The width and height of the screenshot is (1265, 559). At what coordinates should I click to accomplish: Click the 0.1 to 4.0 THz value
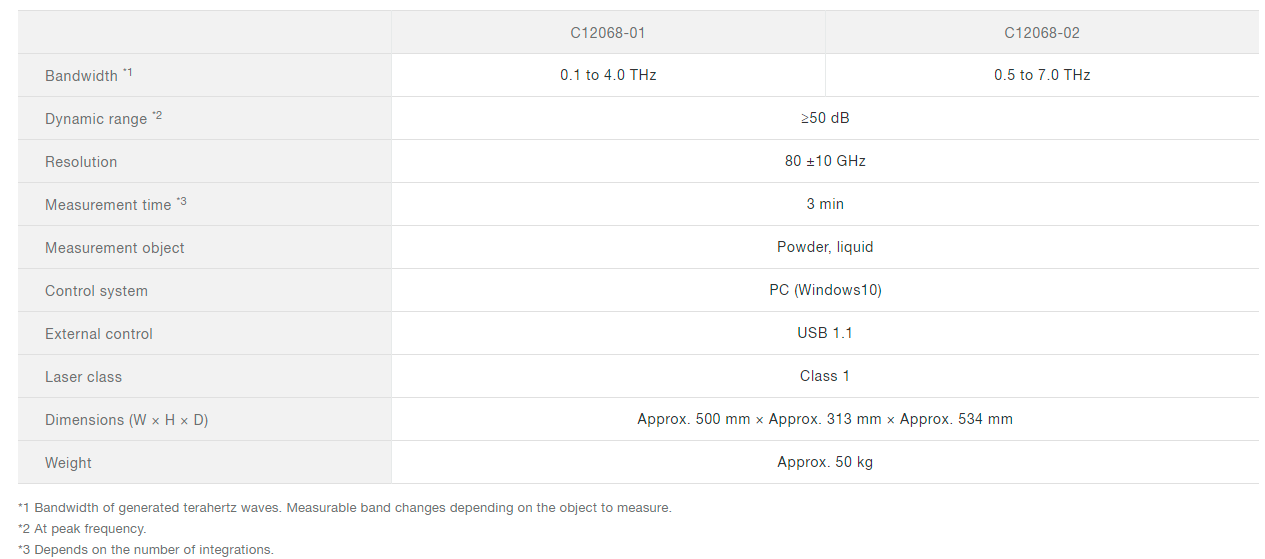pyautogui.click(x=608, y=75)
